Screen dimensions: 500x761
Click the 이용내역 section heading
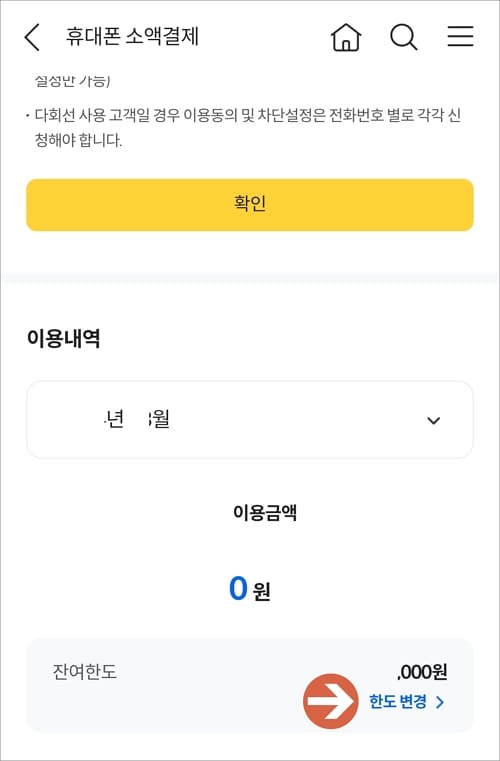click(x=64, y=338)
